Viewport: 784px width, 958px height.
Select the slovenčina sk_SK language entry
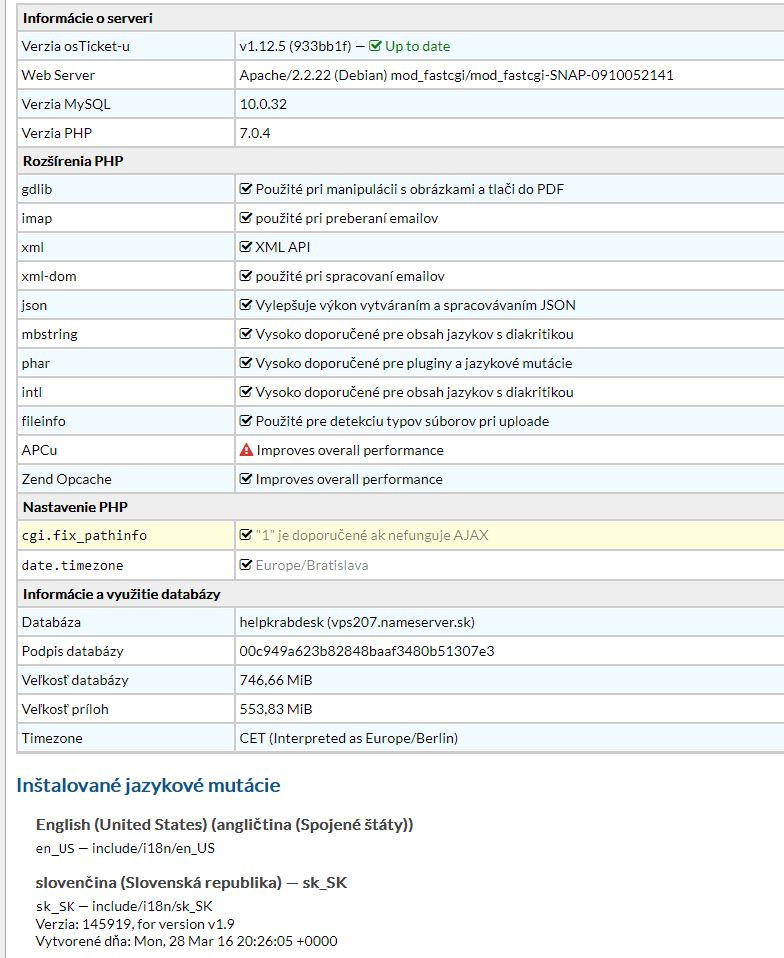click(x=191, y=883)
